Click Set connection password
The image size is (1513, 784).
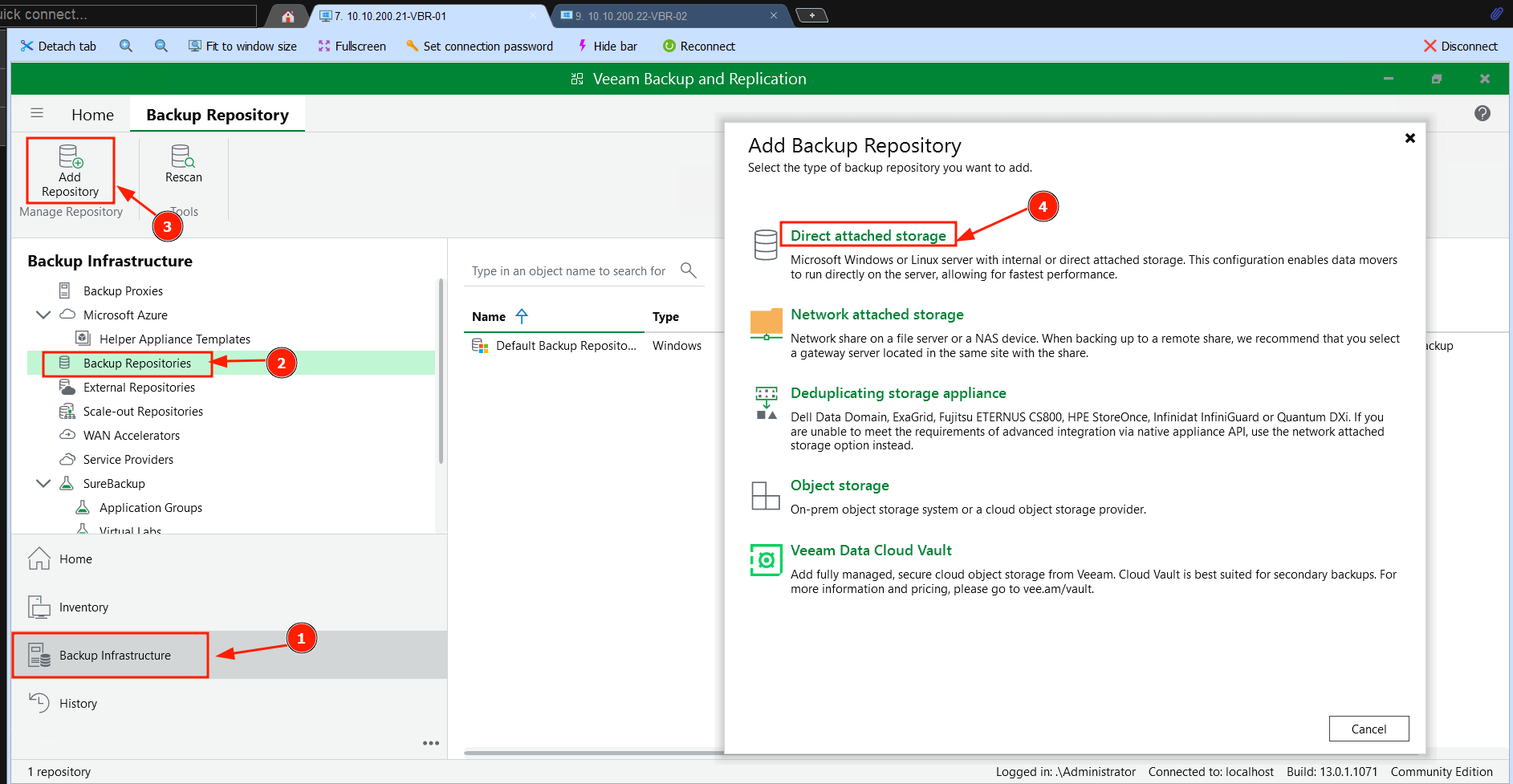[x=479, y=46]
